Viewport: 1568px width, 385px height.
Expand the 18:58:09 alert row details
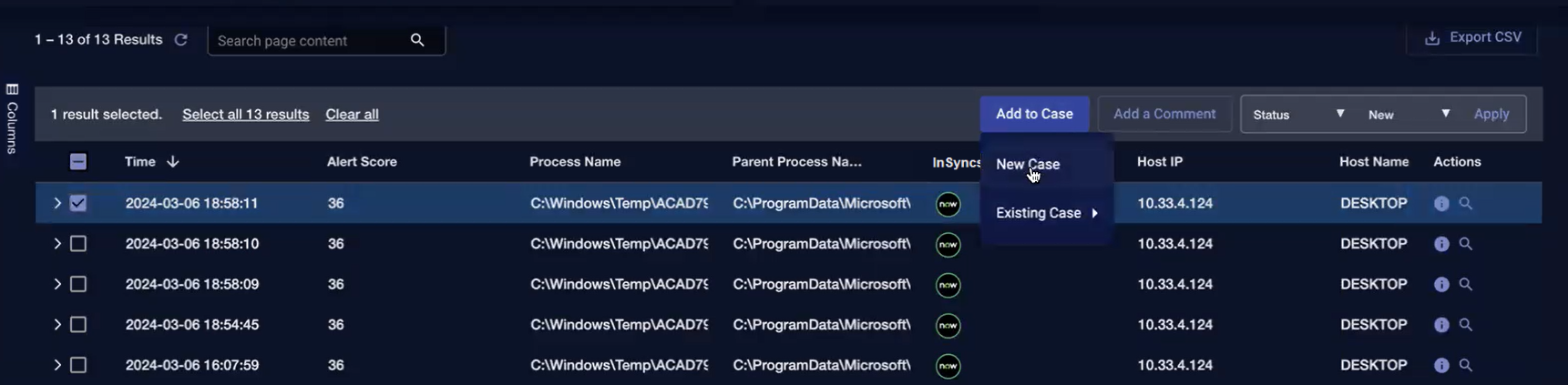click(56, 284)
